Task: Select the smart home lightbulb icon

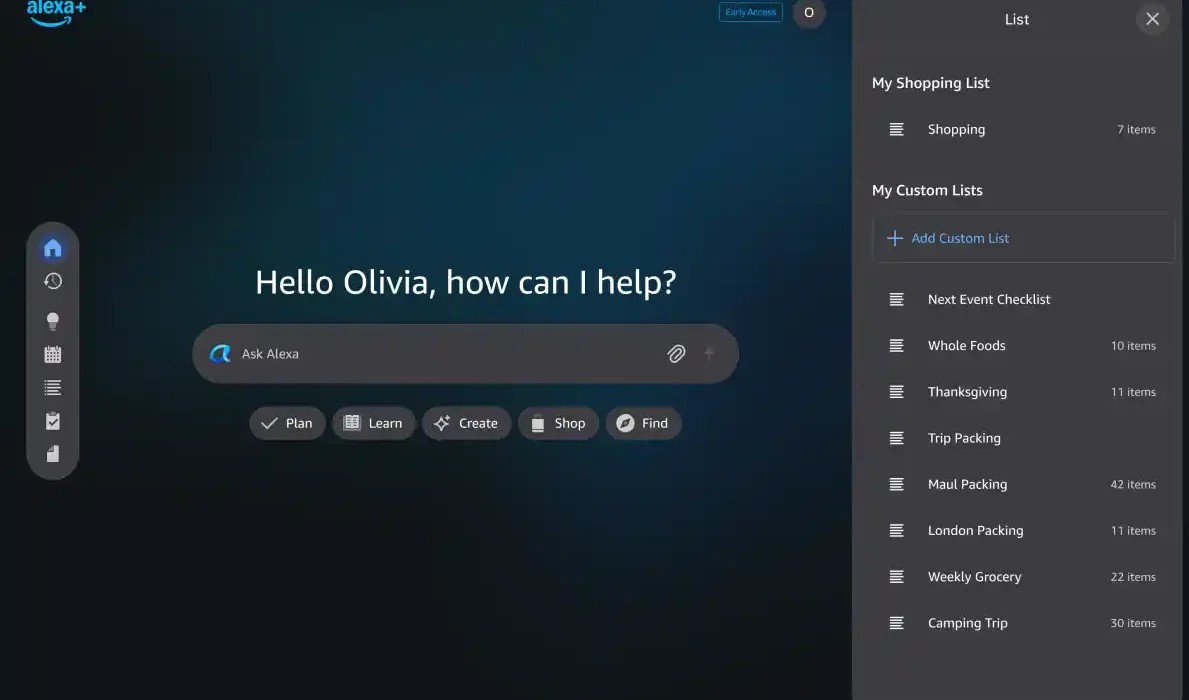Action: pyautogui.click(x=53, y=321)
